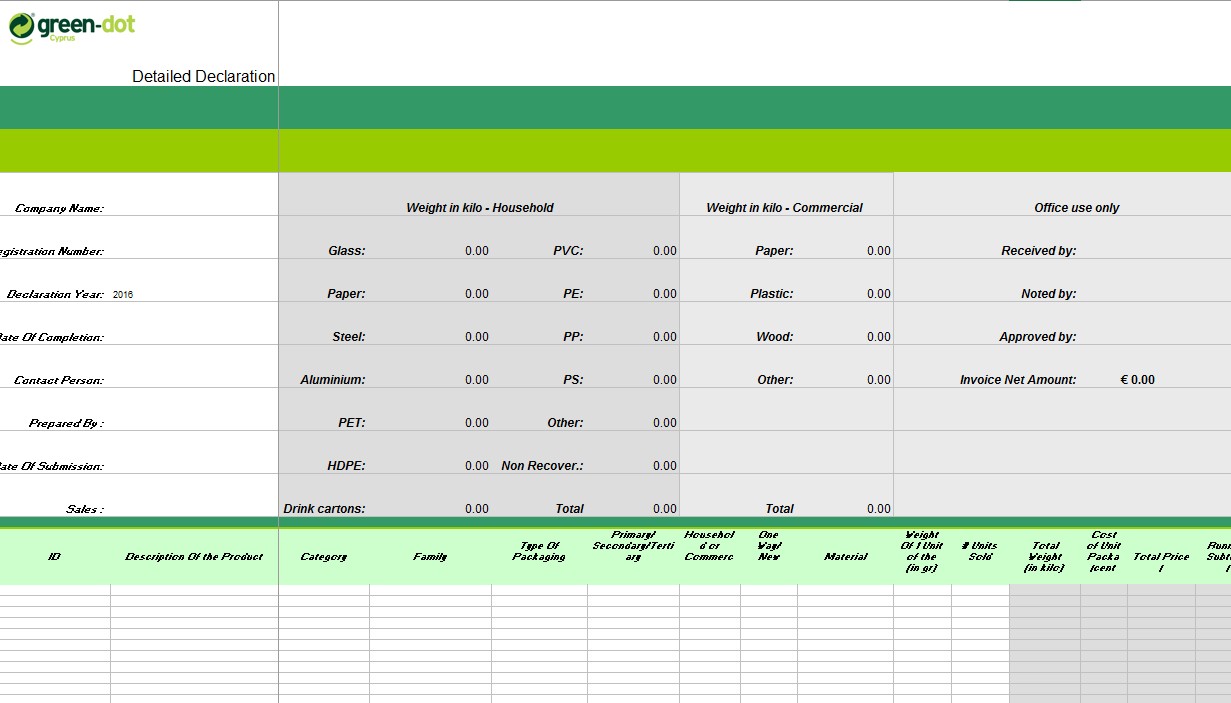Click the One Way/New column header
Image resolution: width=1231 pixels, height=703 pixels.
tap(769, 546)
